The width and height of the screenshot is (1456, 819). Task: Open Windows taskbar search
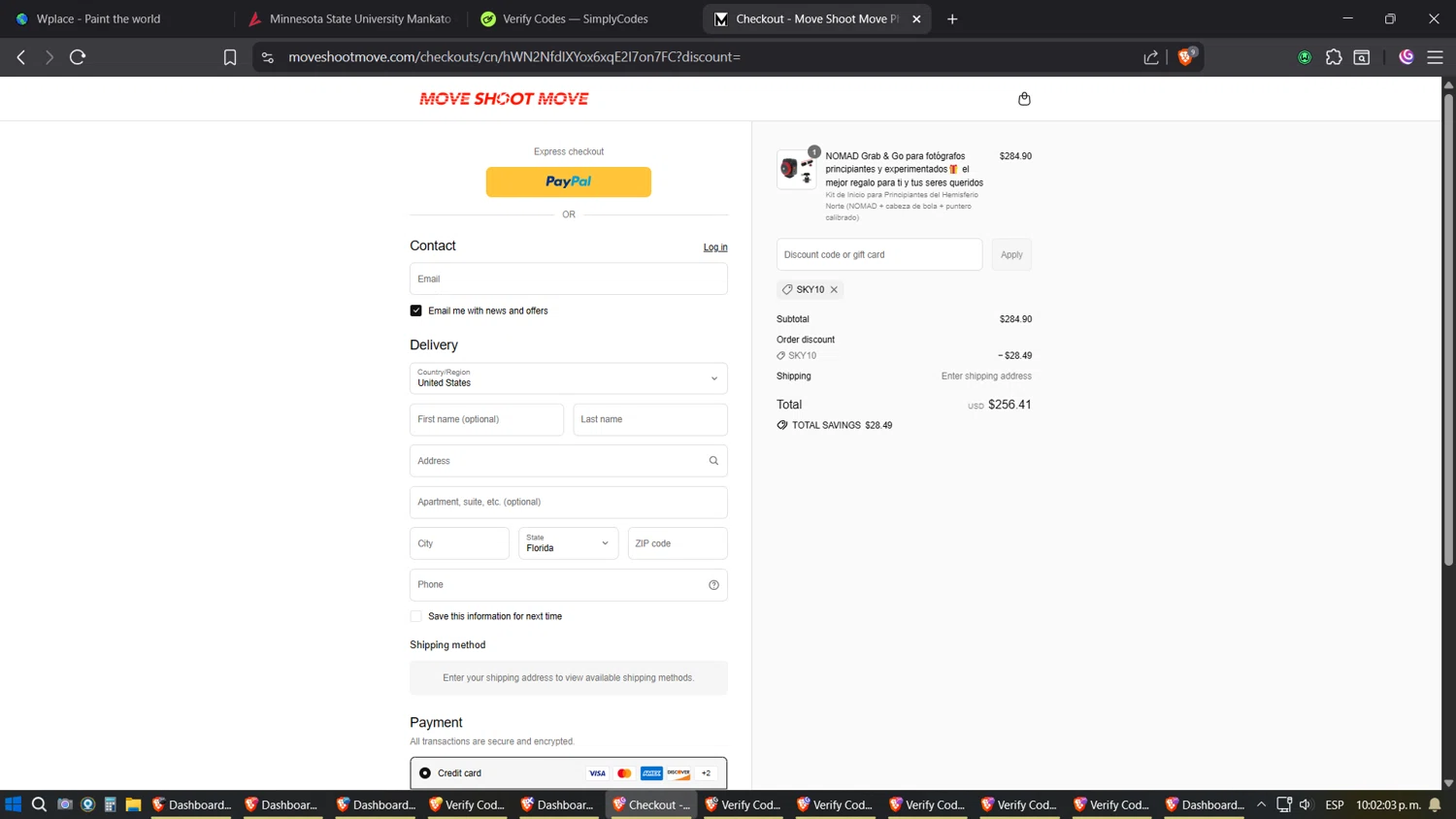click(39, 804)
